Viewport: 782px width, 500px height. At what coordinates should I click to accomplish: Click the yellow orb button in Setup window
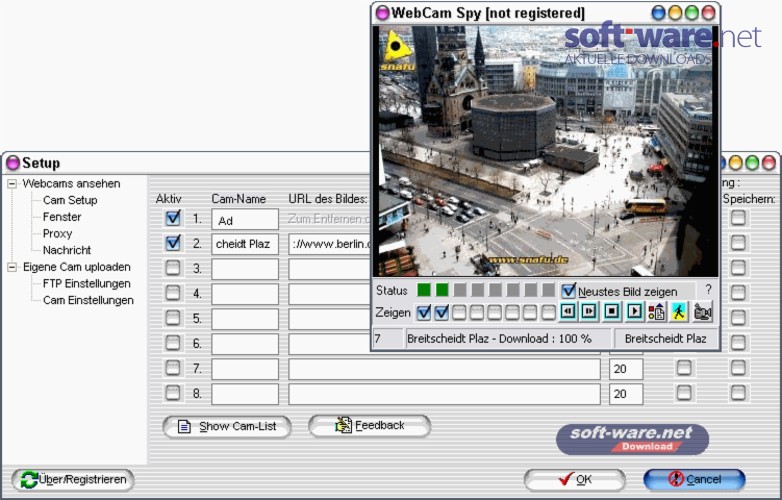736,163
